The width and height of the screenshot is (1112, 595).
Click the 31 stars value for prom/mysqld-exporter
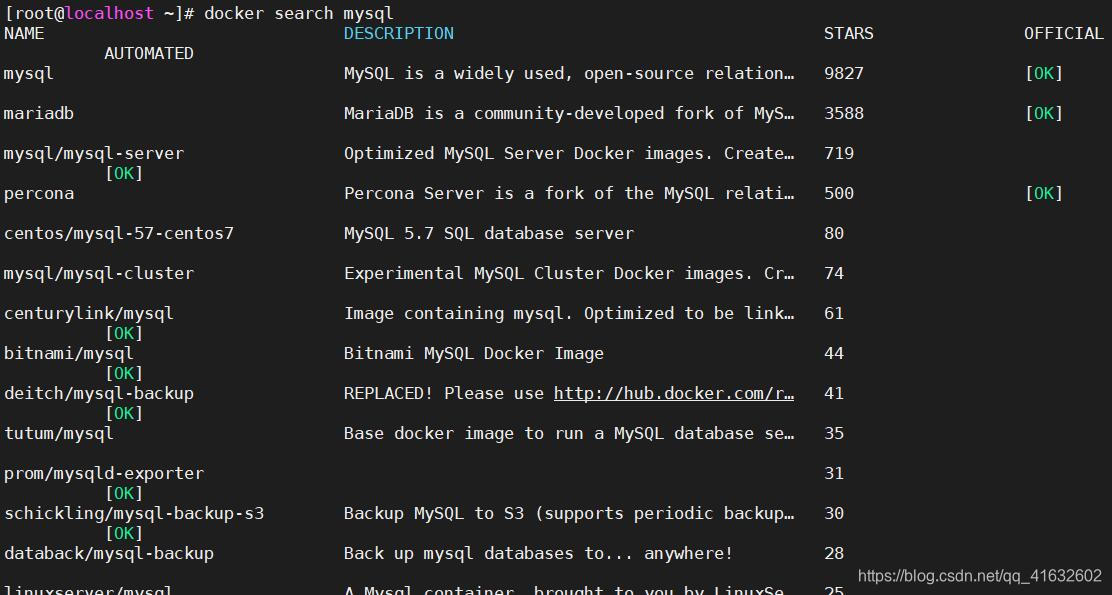(834, 474)
